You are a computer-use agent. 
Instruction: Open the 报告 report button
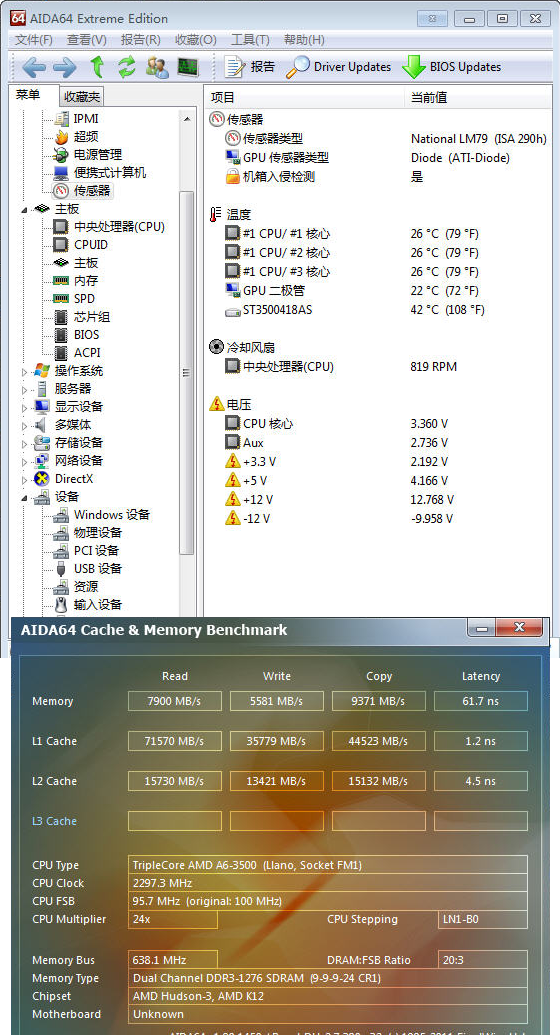pos(250,67)
